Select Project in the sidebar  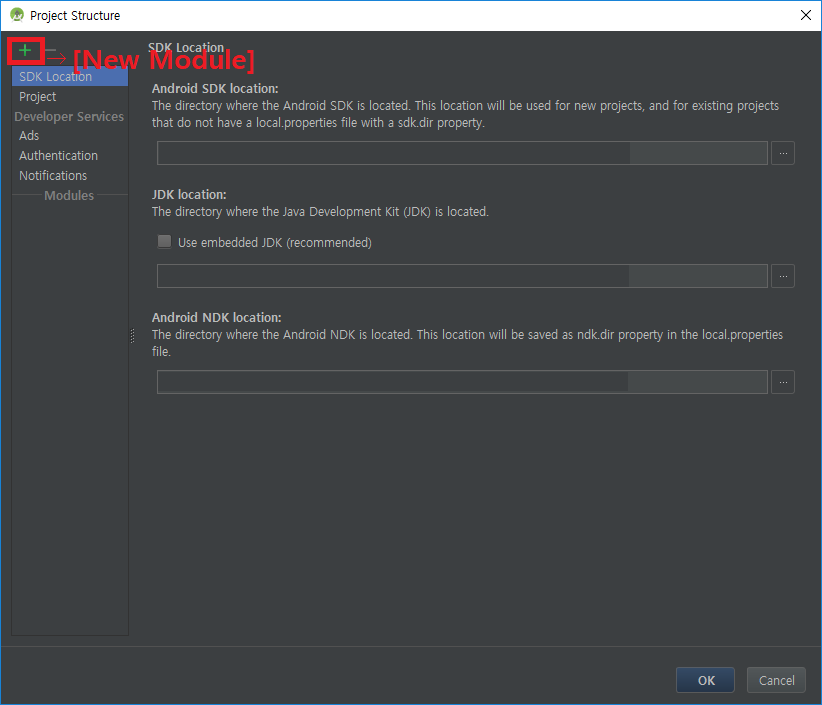[x=70, y=96]
